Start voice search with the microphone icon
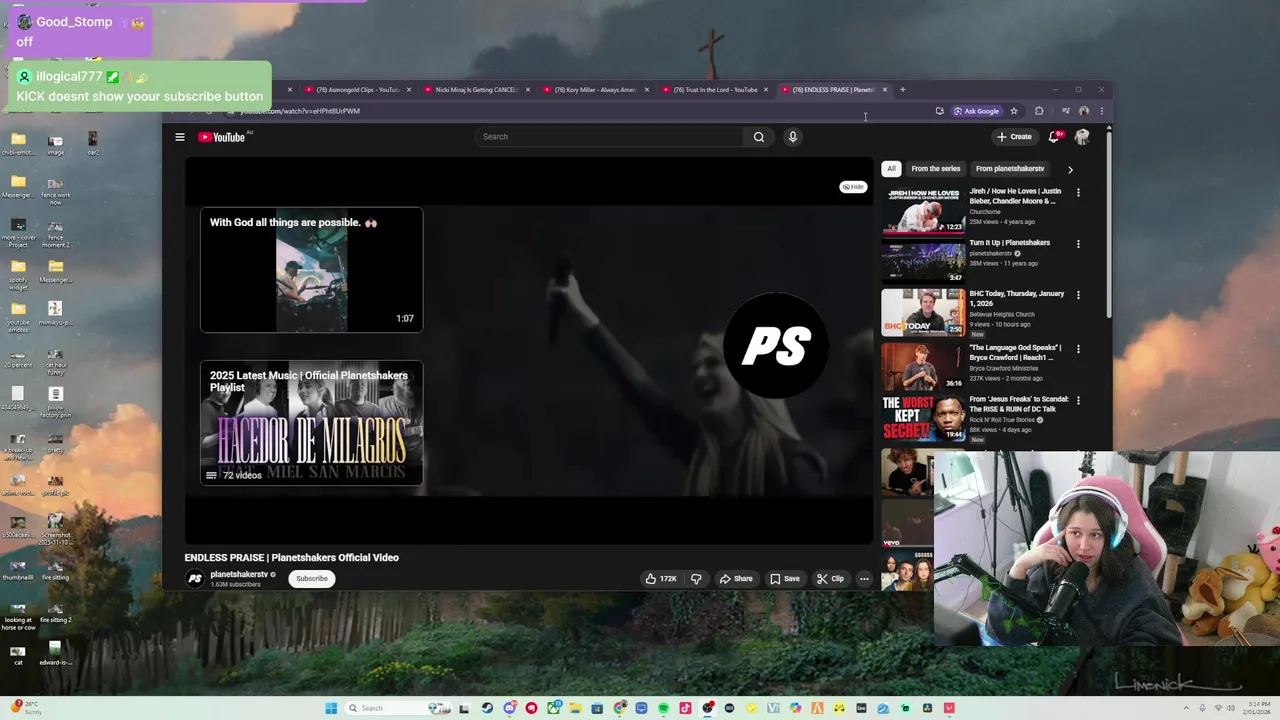This screenshot has width=1280, height=720. 792,137
